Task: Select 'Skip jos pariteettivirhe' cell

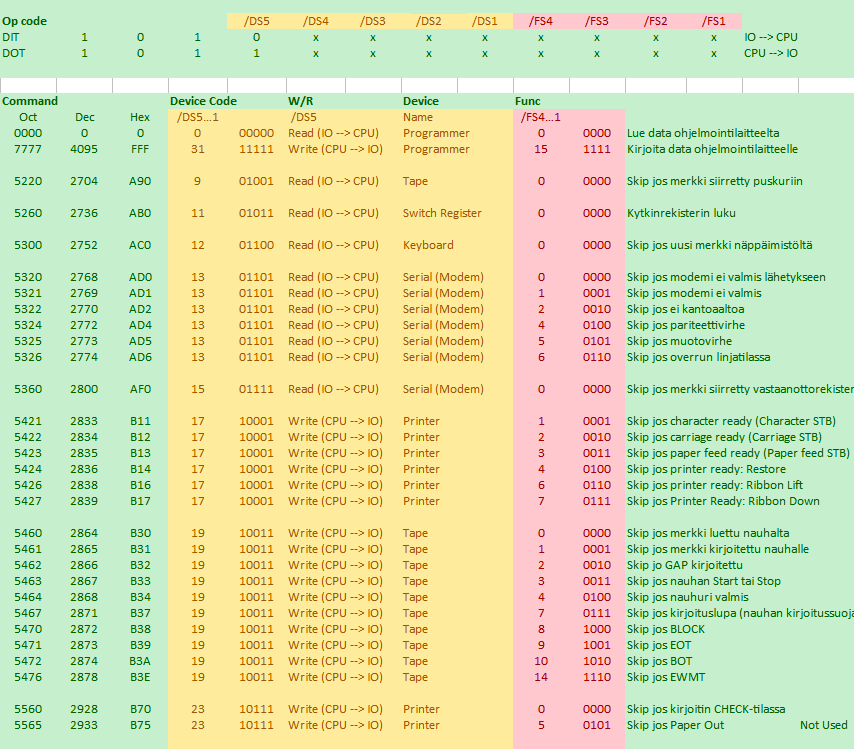Action: pyautogui.click(x=686, y=325)
